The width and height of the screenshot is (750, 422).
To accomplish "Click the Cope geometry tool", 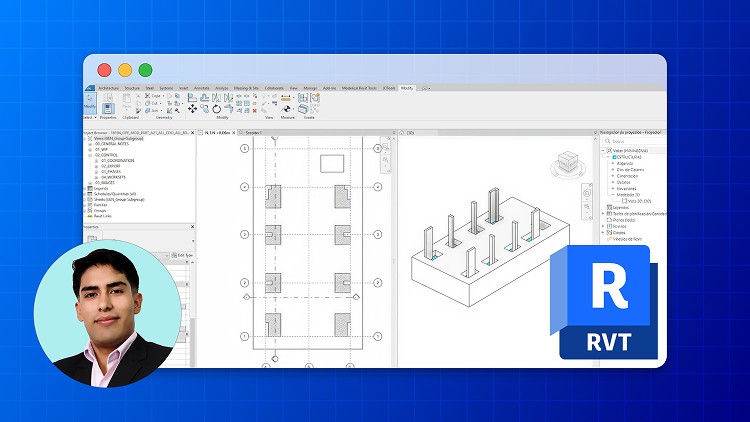I will (154, 96).
